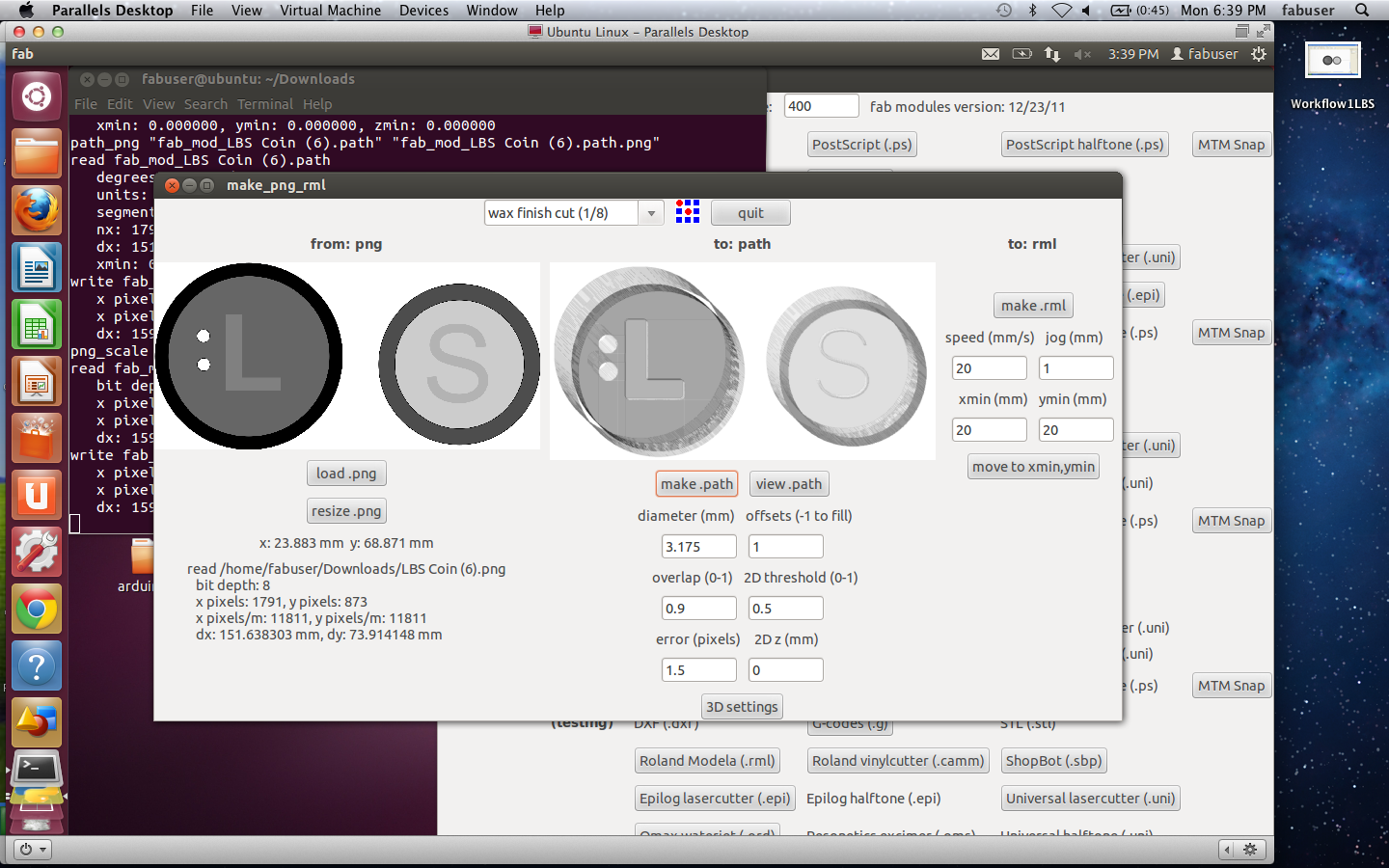
Task: Click the make .rml button
Action: pos(1033,305)
